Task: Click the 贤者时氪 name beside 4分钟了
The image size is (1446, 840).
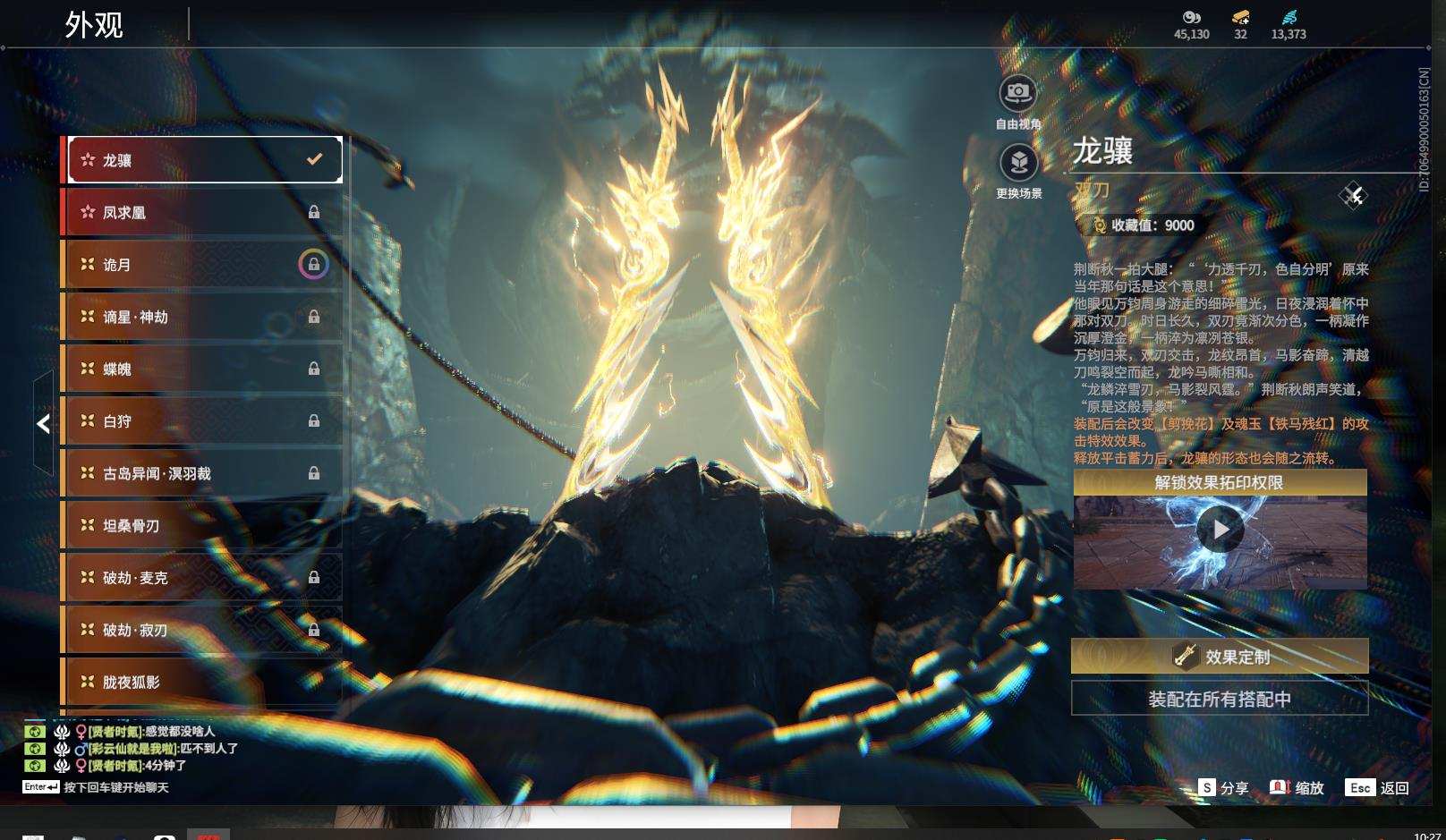Action: pyautogui.click(x=115, y=766)
